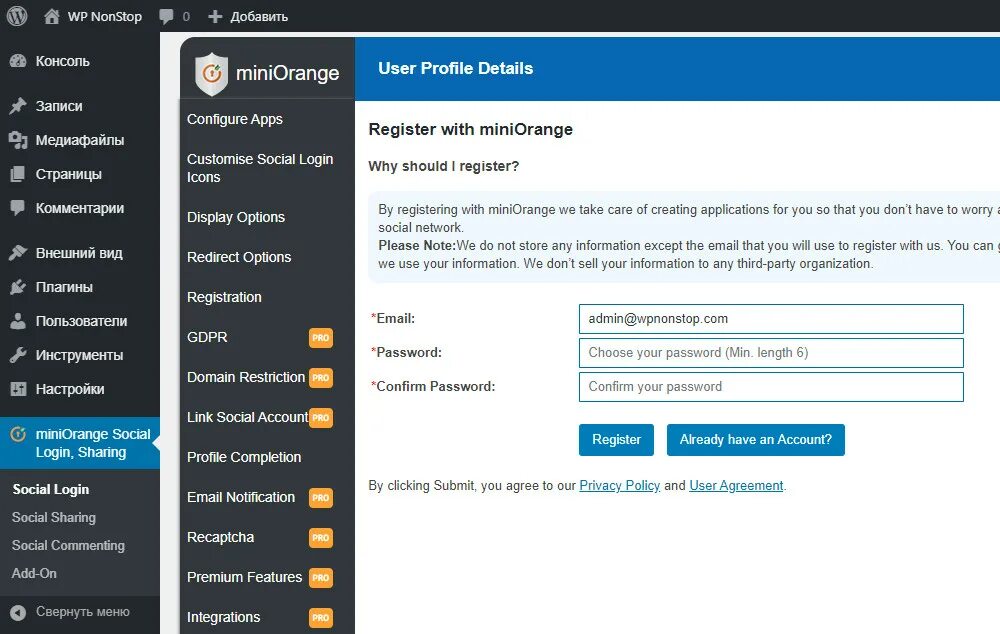
Task: Click the PRO badge next to Premium Features
Action: [321, 578]
